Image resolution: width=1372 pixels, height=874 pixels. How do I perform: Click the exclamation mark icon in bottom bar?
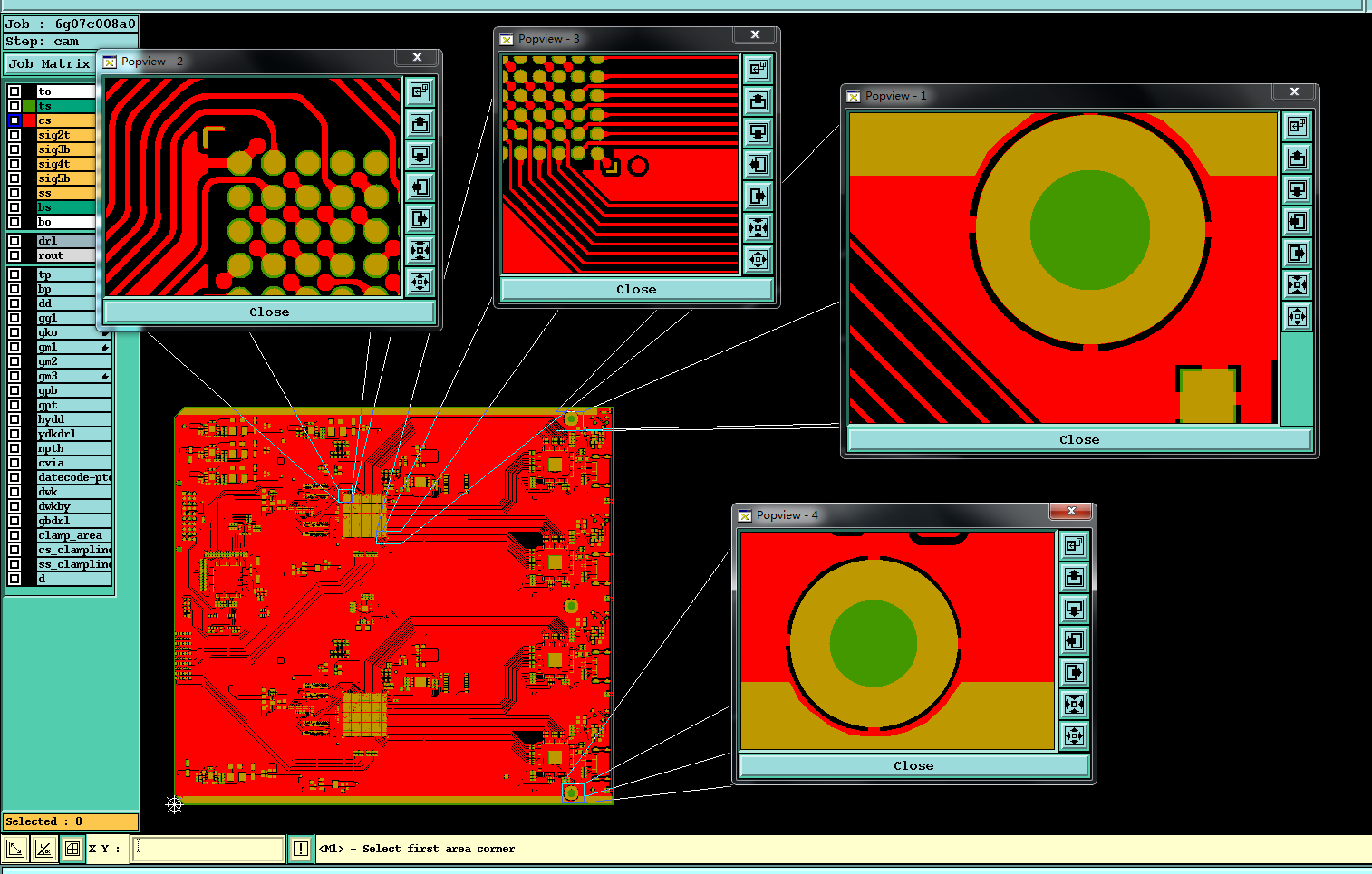300,849
